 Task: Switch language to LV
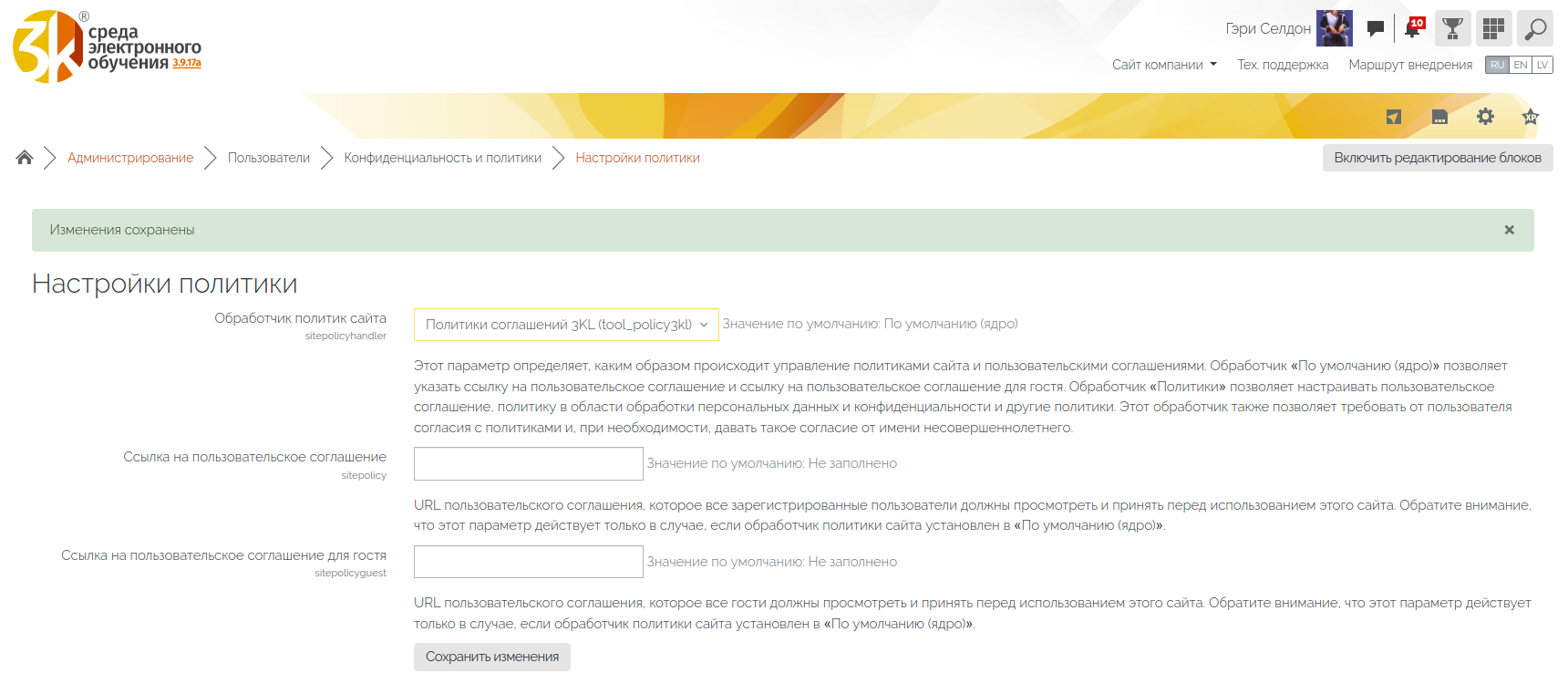coord(1542,65)
